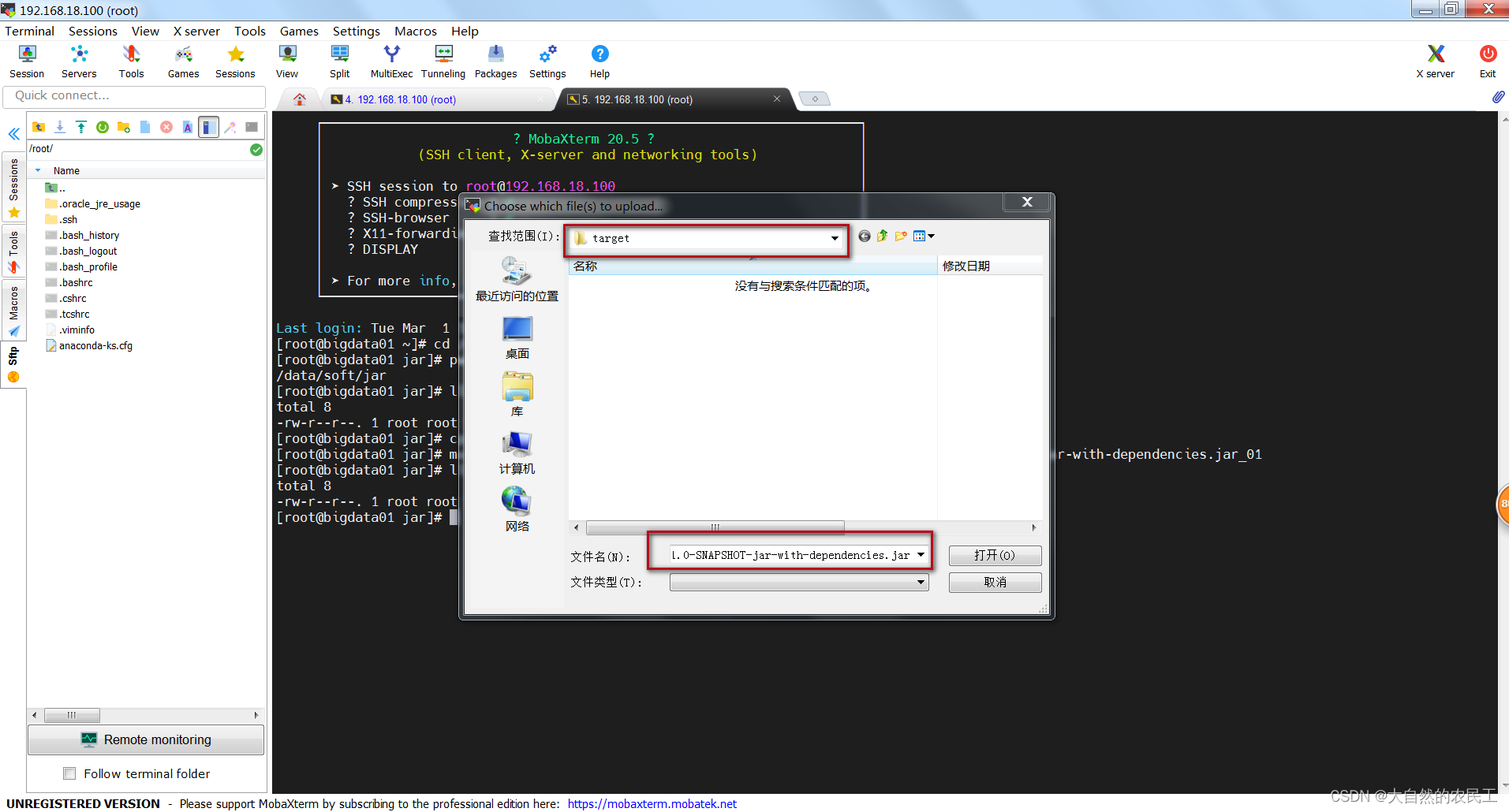Screen dimensions: 1509x812
Task: Create a new folder in SFTP browser
Action: (124, 127)
